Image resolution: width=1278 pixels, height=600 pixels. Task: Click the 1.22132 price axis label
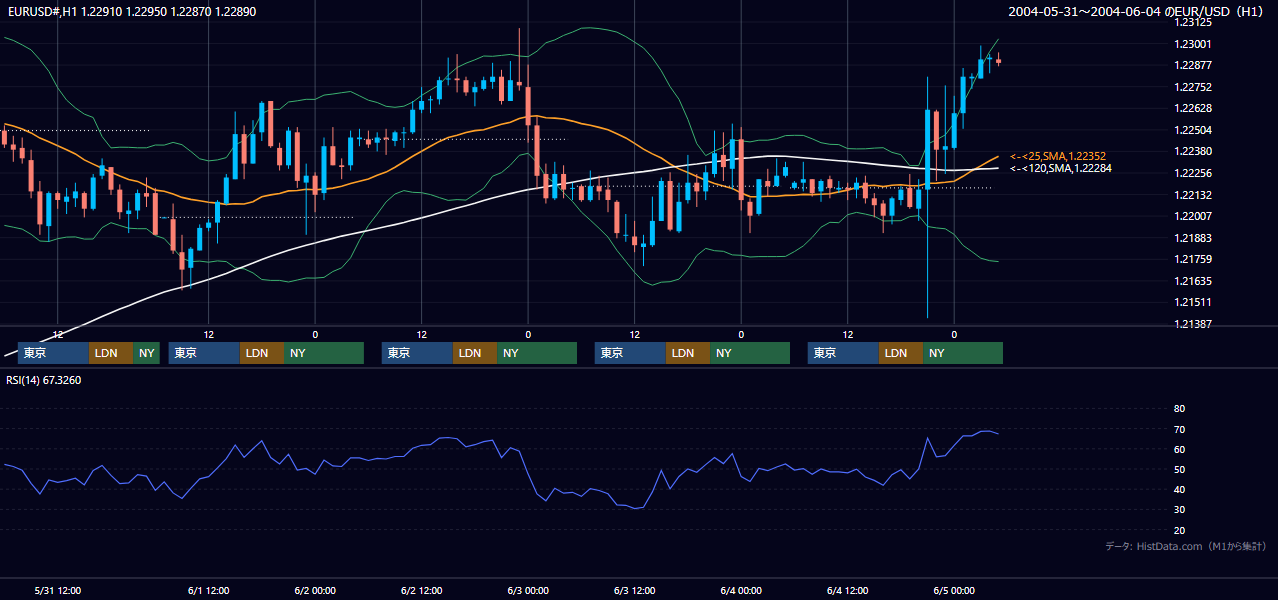point(1193,195)
